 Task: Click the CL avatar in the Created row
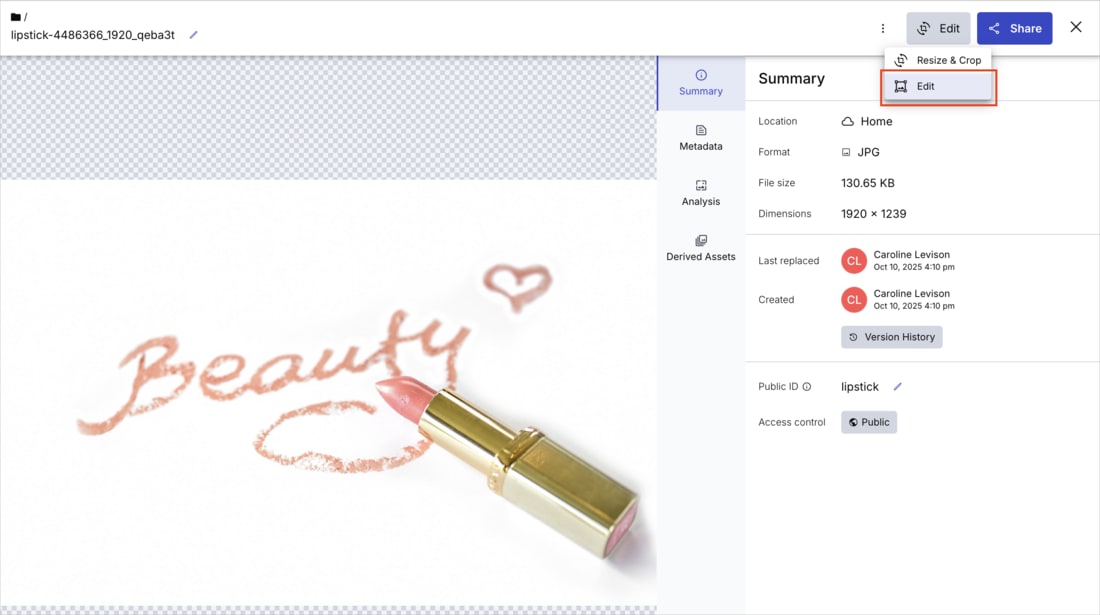(853, 299)
